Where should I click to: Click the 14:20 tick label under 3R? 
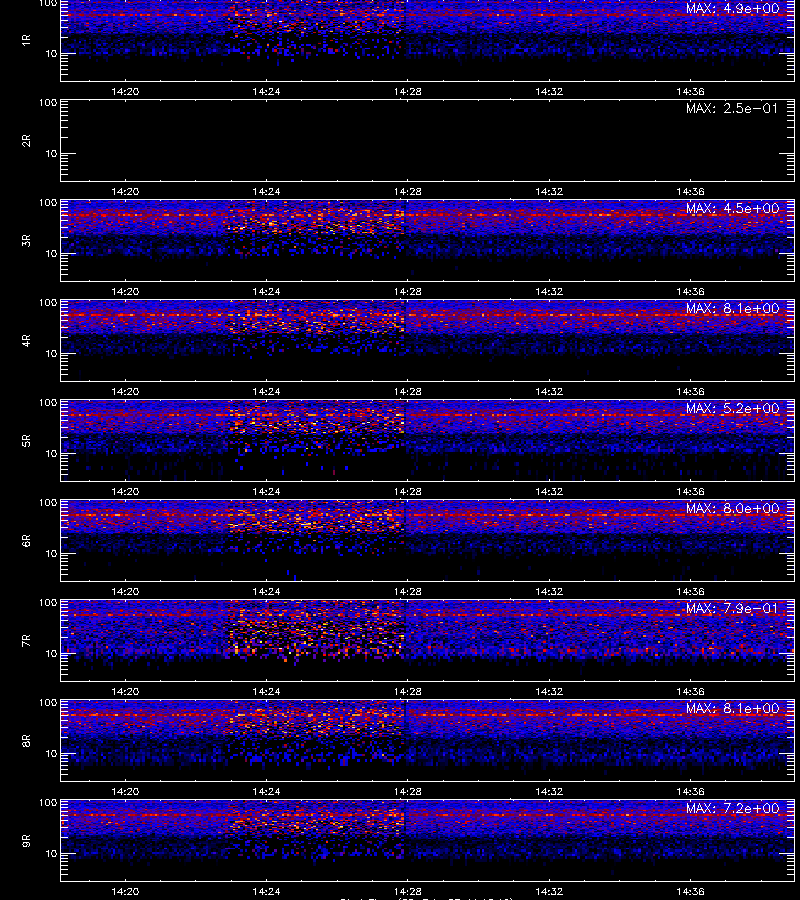(125, 292)
